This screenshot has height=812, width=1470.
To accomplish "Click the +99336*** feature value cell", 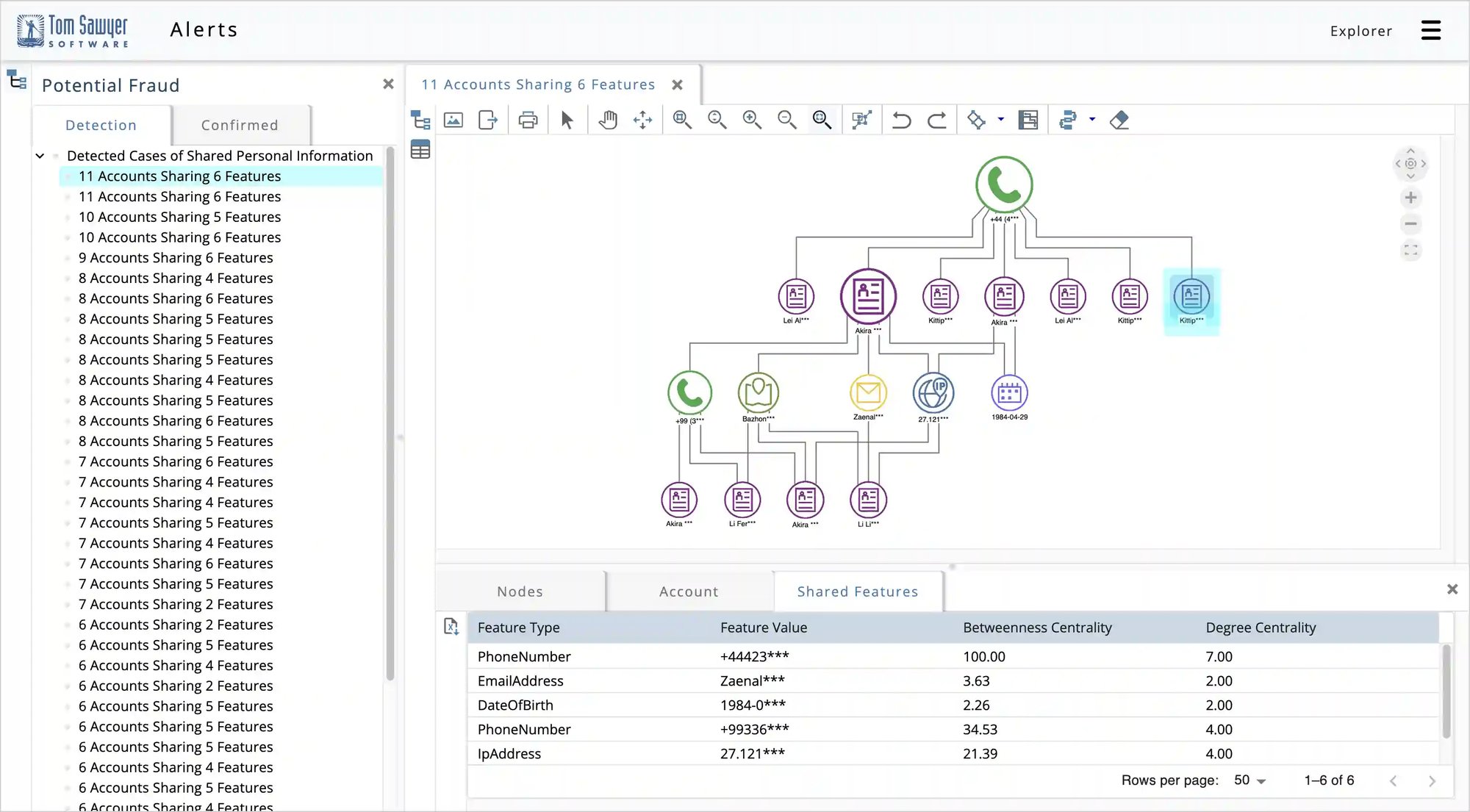I will 754,729.
